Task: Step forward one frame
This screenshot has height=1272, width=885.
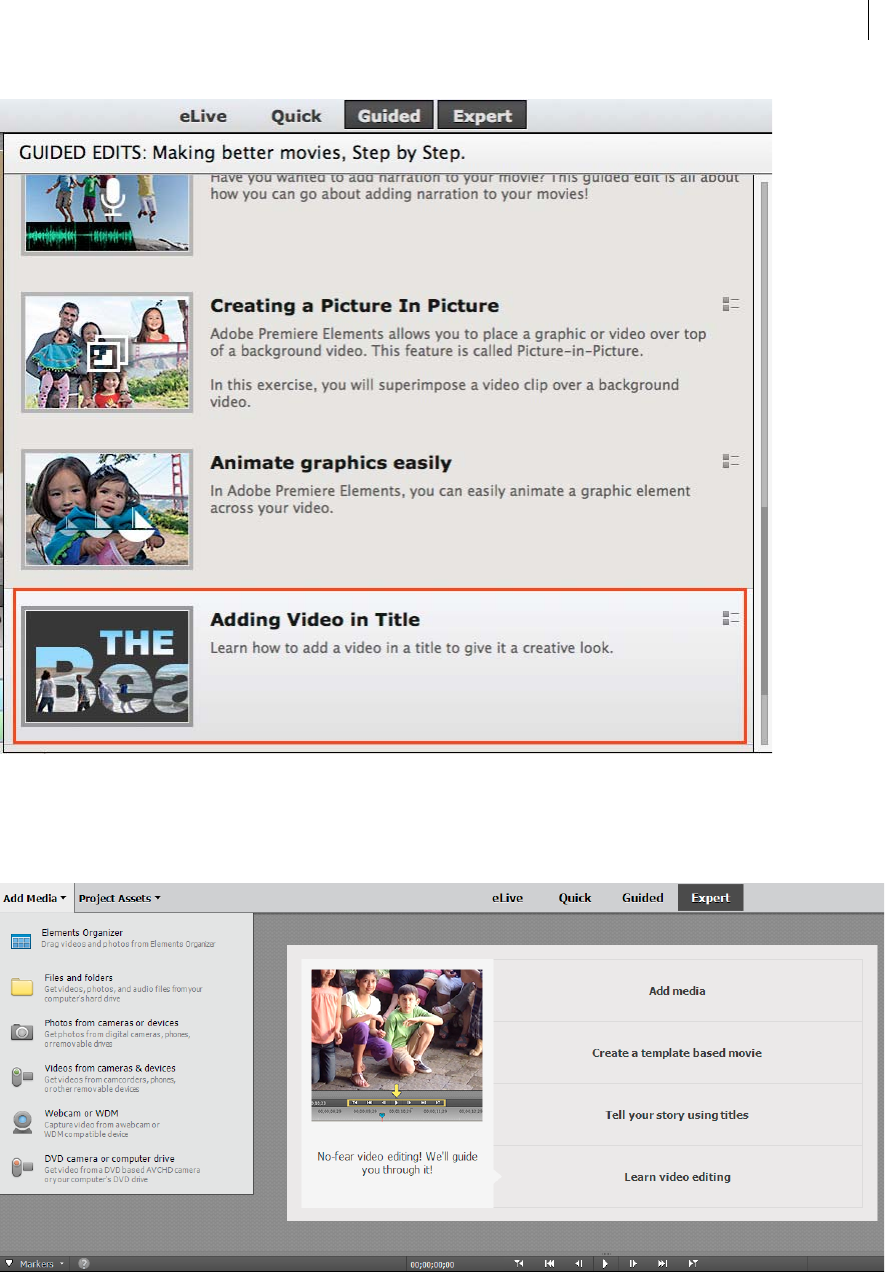Action: click(633, 1264)
